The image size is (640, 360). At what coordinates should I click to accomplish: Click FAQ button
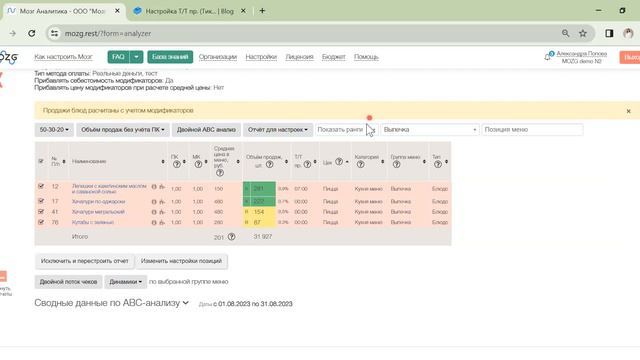tap(118, 57)
